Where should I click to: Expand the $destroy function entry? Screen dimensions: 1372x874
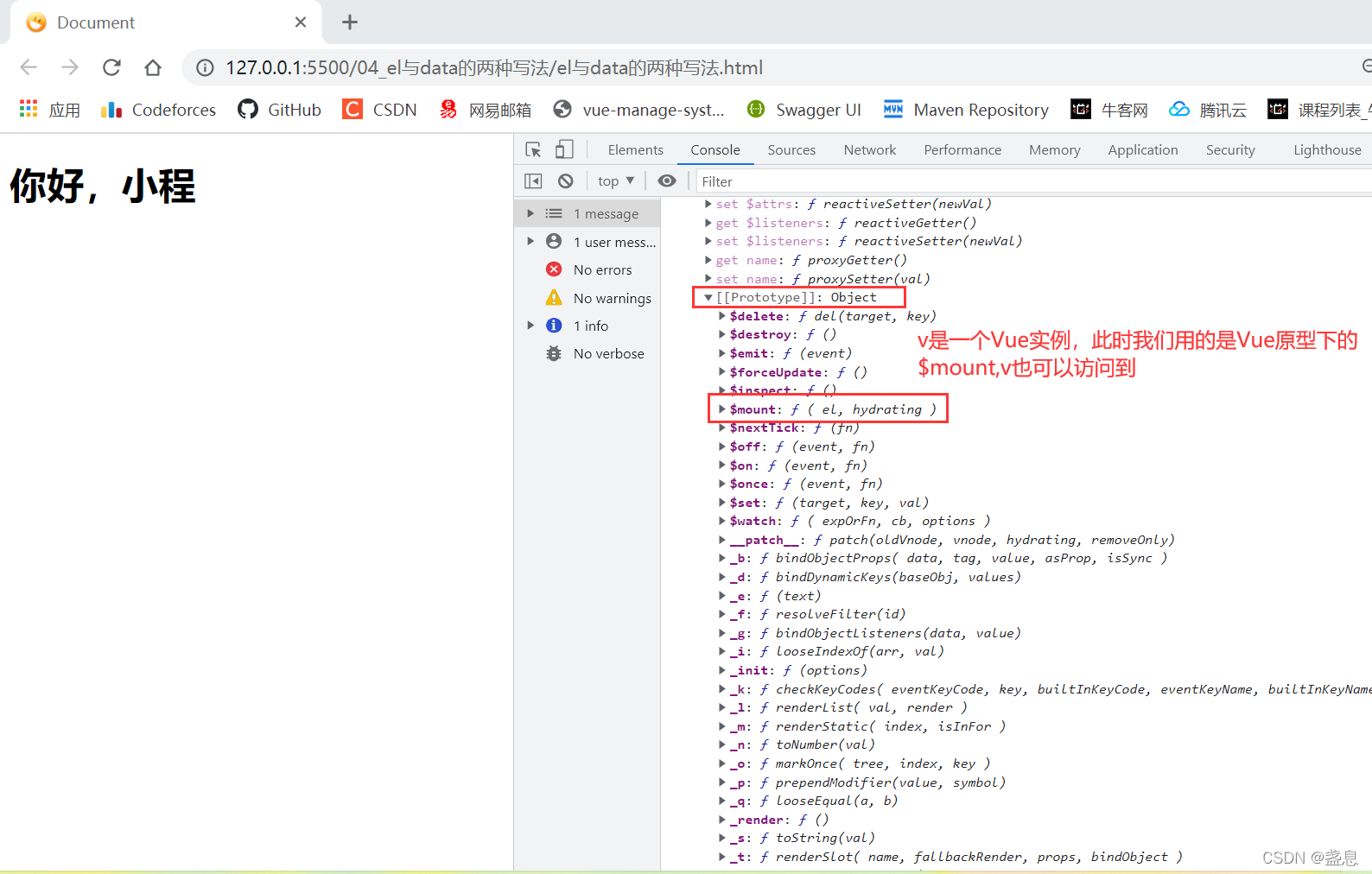point(722,334)
